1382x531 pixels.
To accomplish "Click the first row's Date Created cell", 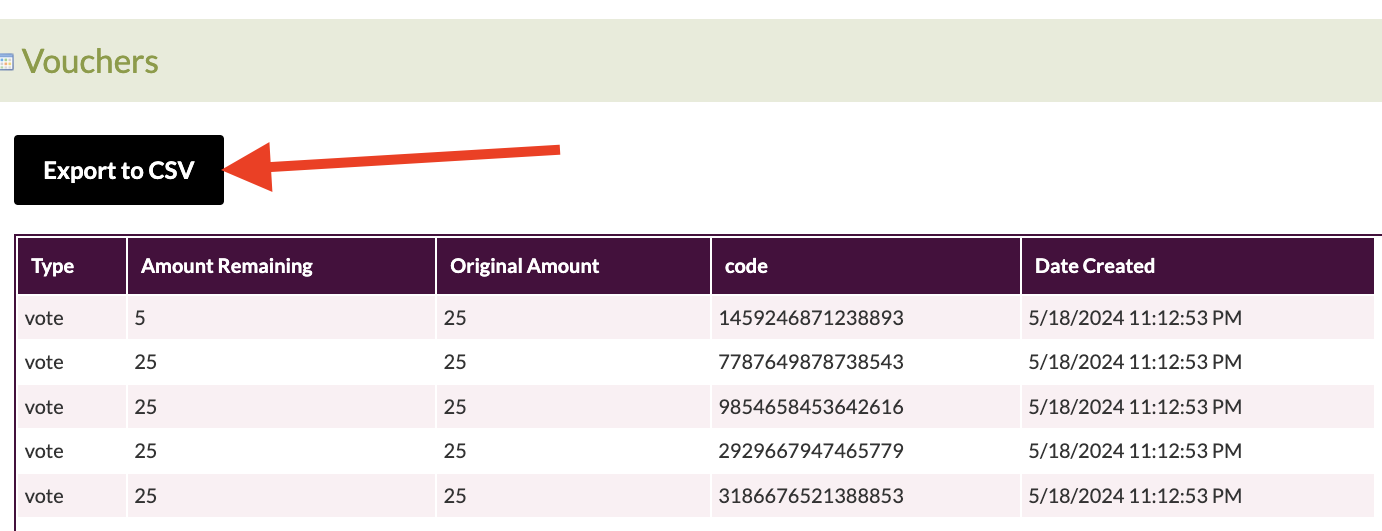I will coord(1135,319).
